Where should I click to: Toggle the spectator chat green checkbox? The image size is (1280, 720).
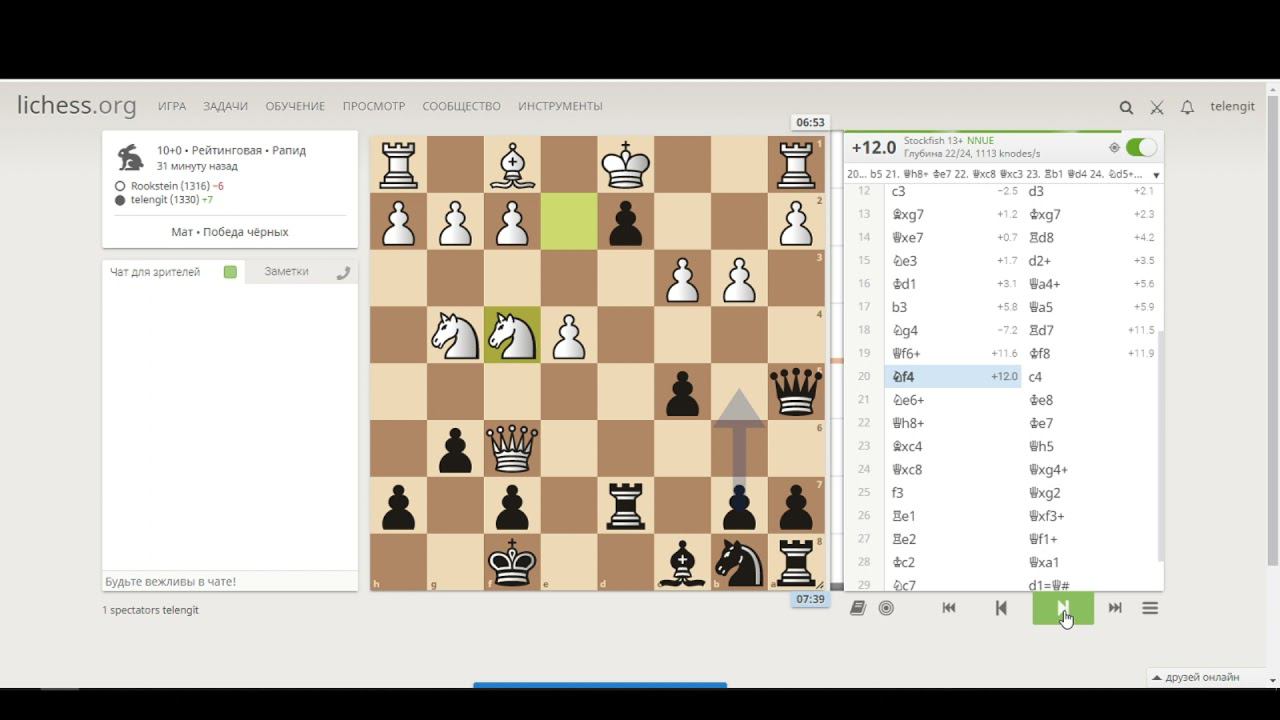[x=230, y=272]
